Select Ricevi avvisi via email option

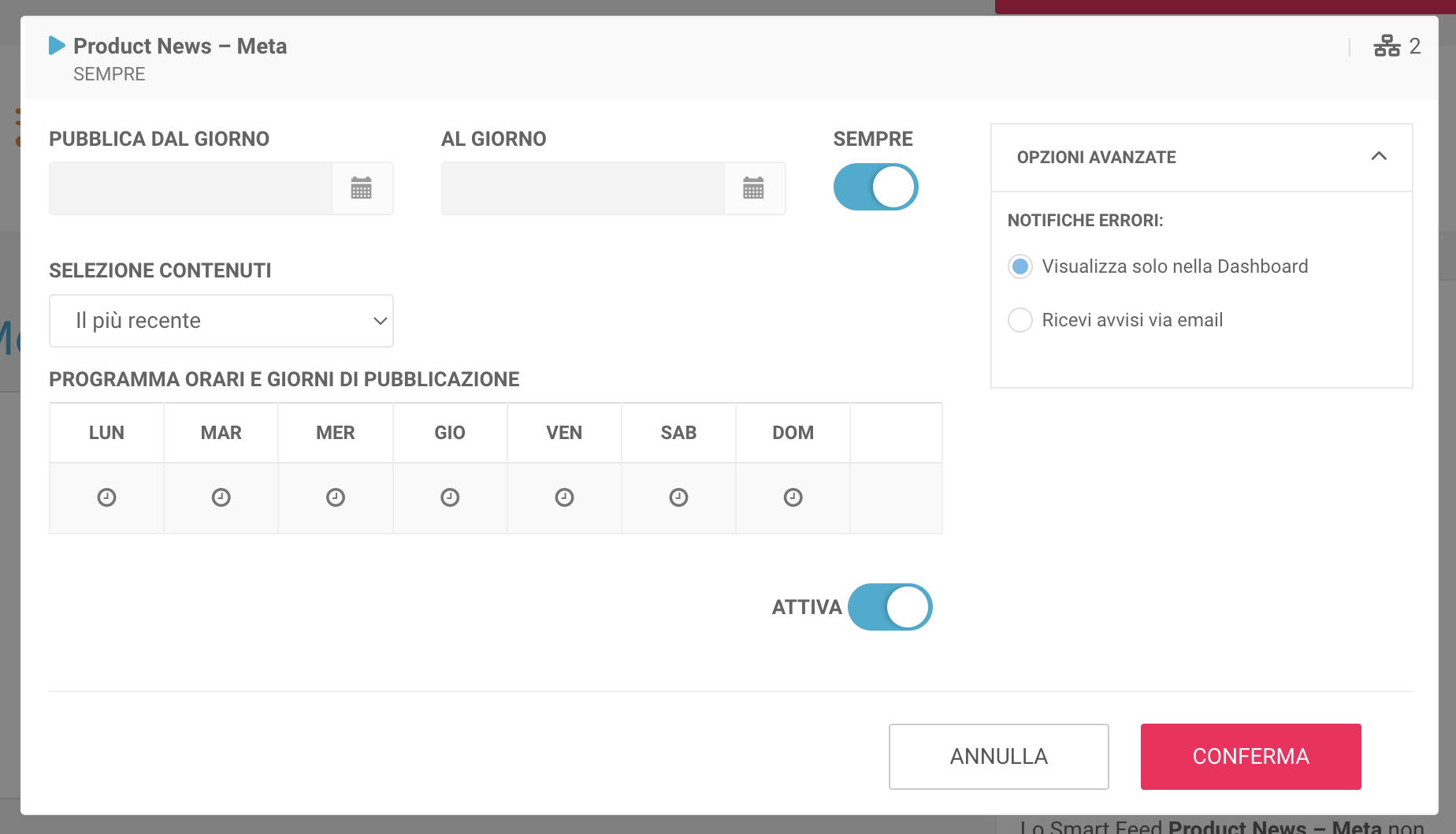pyautogui.click(x=1020, y=320)
